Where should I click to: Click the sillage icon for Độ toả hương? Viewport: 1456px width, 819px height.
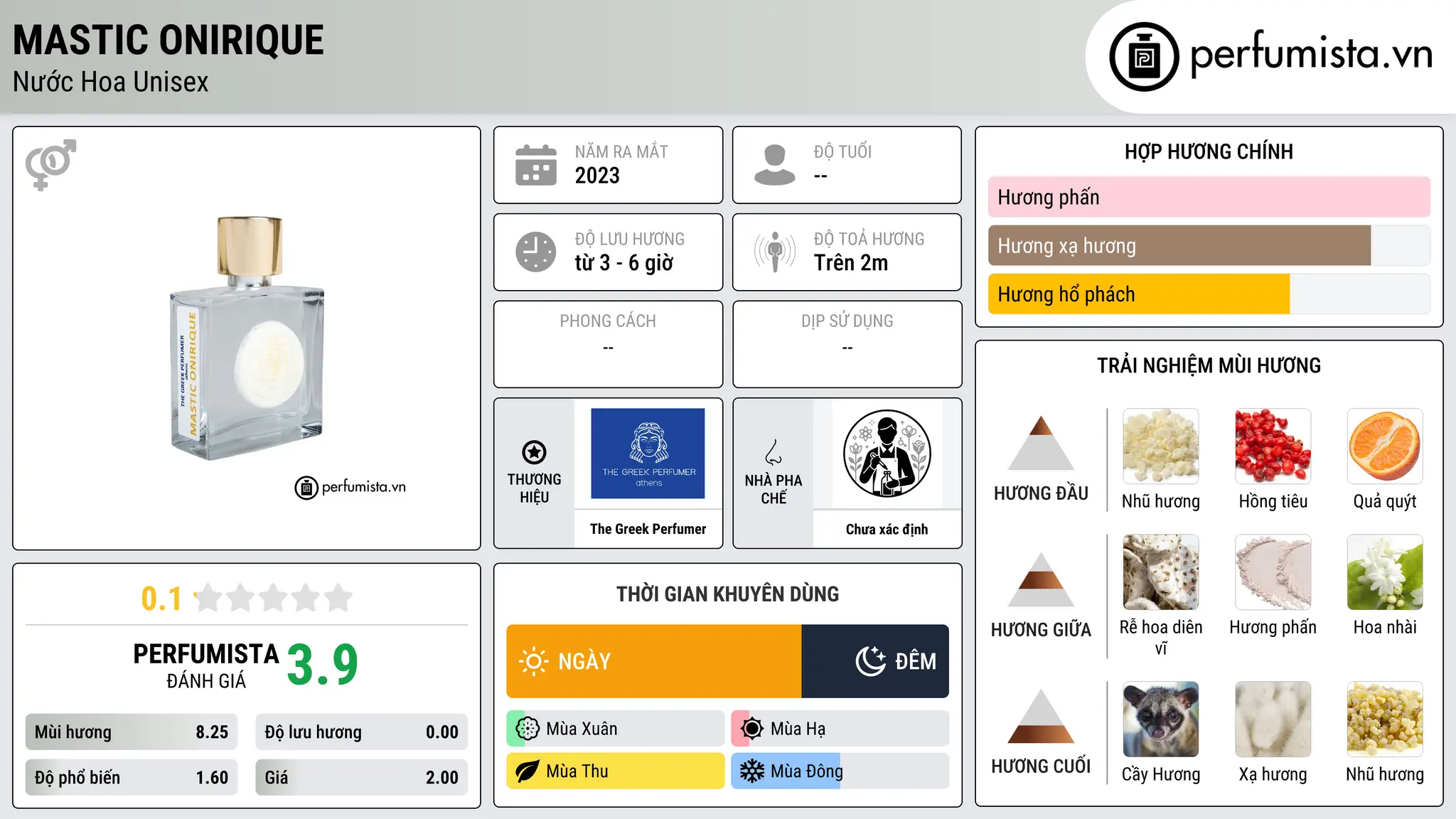[x=775, y=252]
